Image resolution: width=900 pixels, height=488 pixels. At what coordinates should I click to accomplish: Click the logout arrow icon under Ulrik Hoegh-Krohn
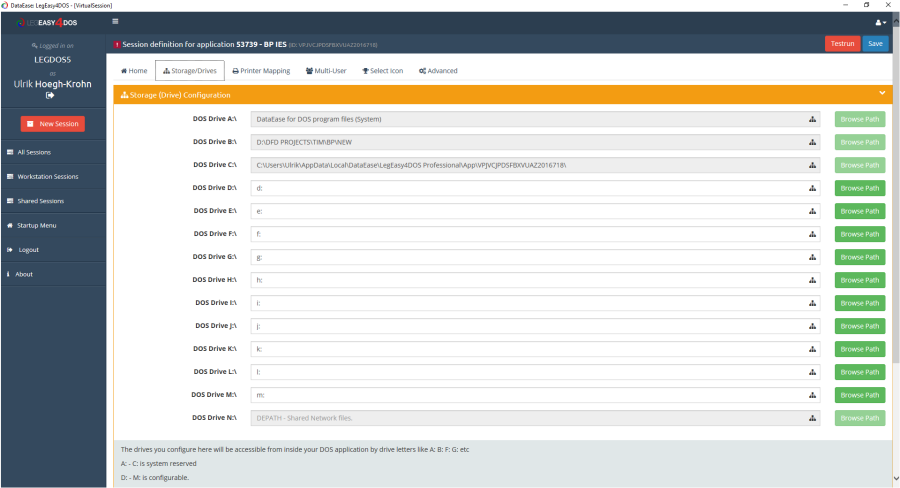(50, 95)
